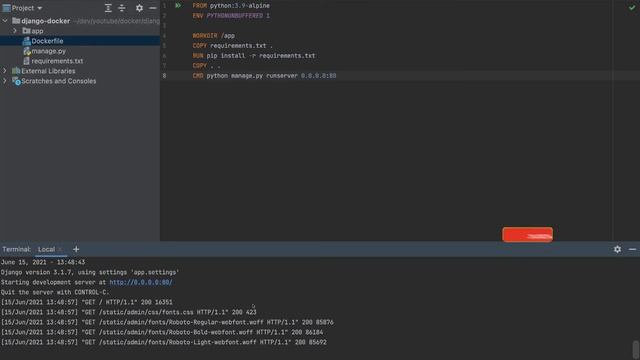Click the Quit the server with CONTROL-C line
This screenshot has height=360, width=640.
click(55, 292)
